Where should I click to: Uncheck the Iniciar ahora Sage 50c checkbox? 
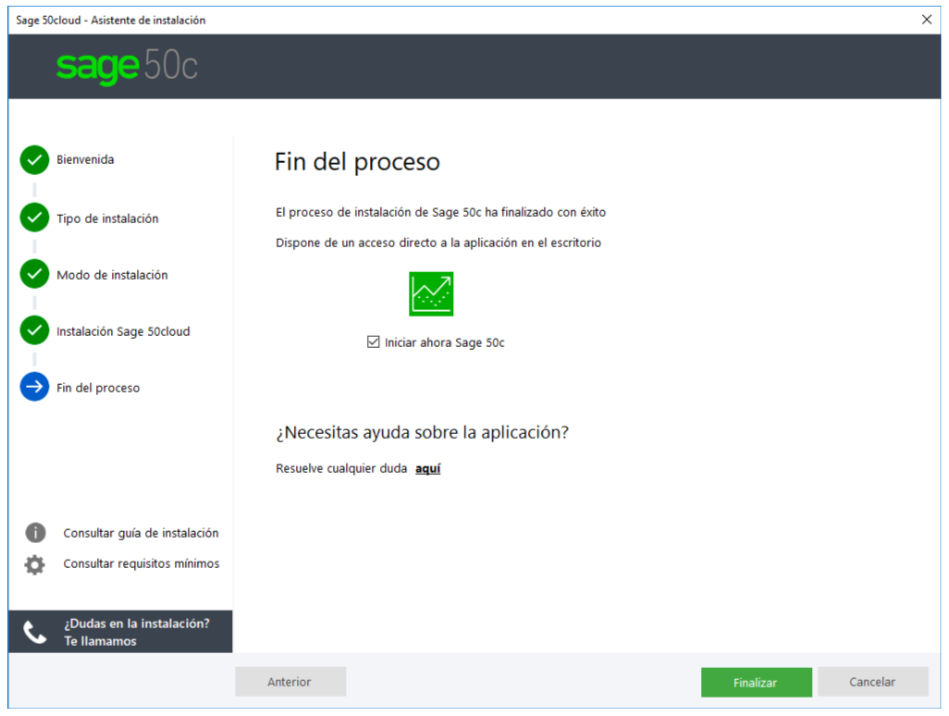click(373, 342)
